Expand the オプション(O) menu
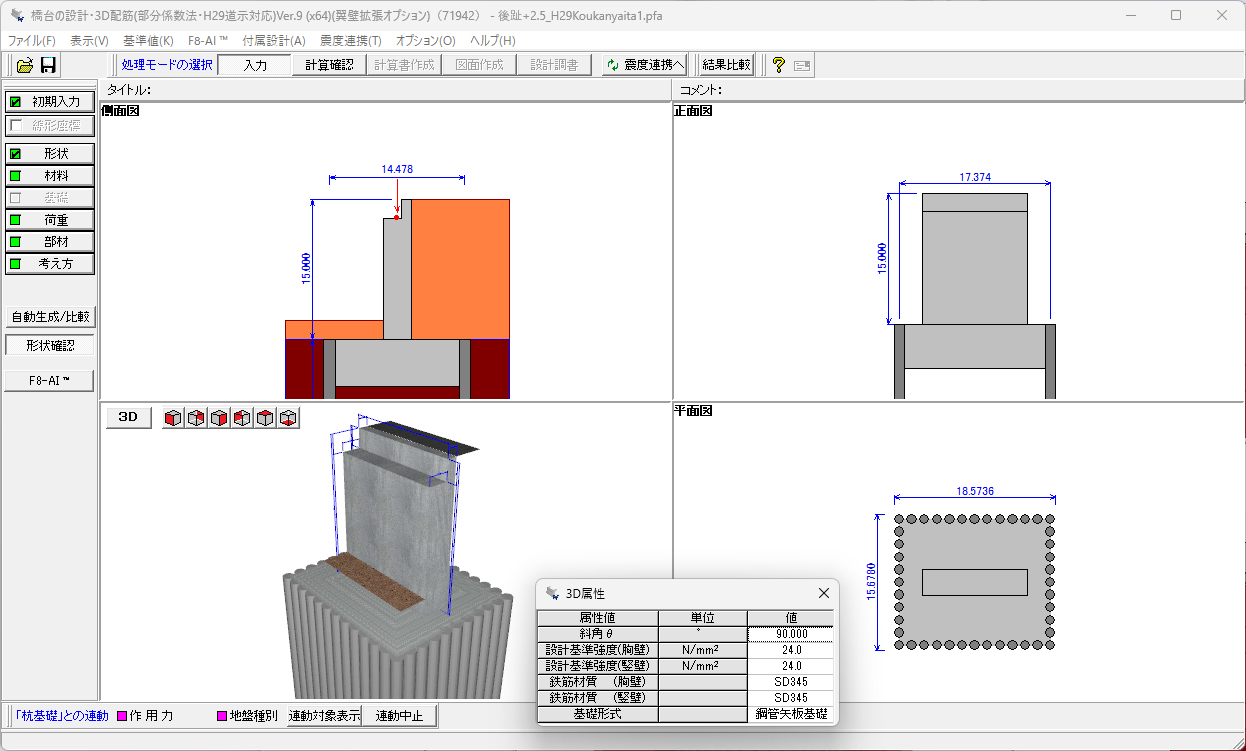The height and width of the screenshot is (751, 1246). tap(425, 41)
